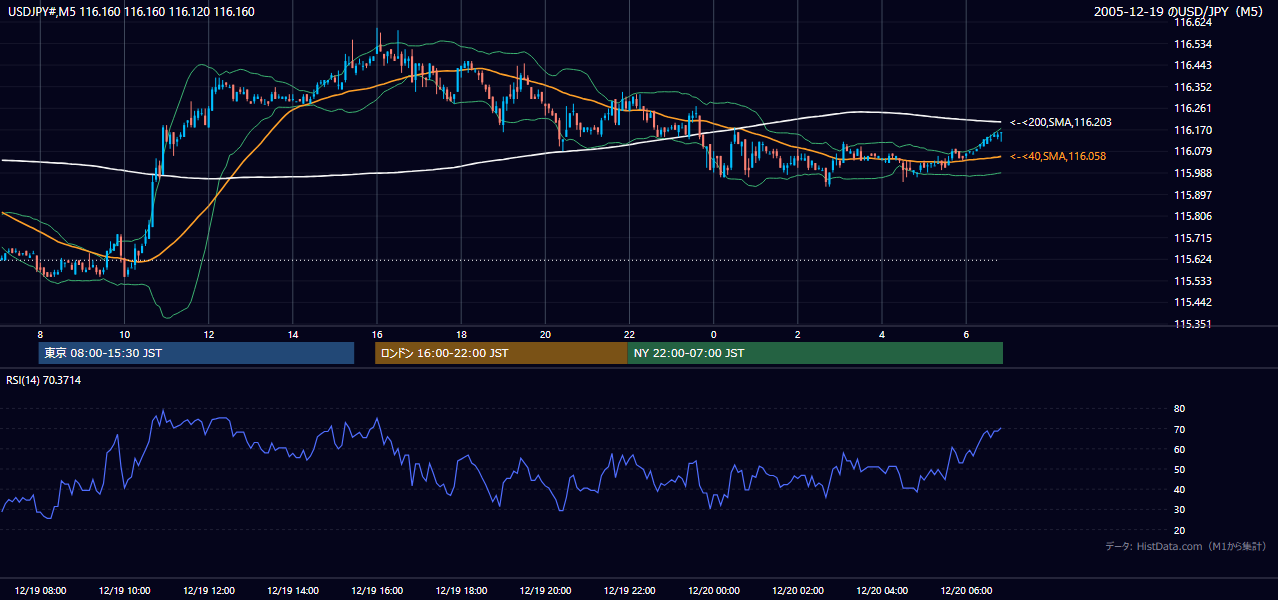
Task: Click price axis label 115.442
Action: (1192, 302)
